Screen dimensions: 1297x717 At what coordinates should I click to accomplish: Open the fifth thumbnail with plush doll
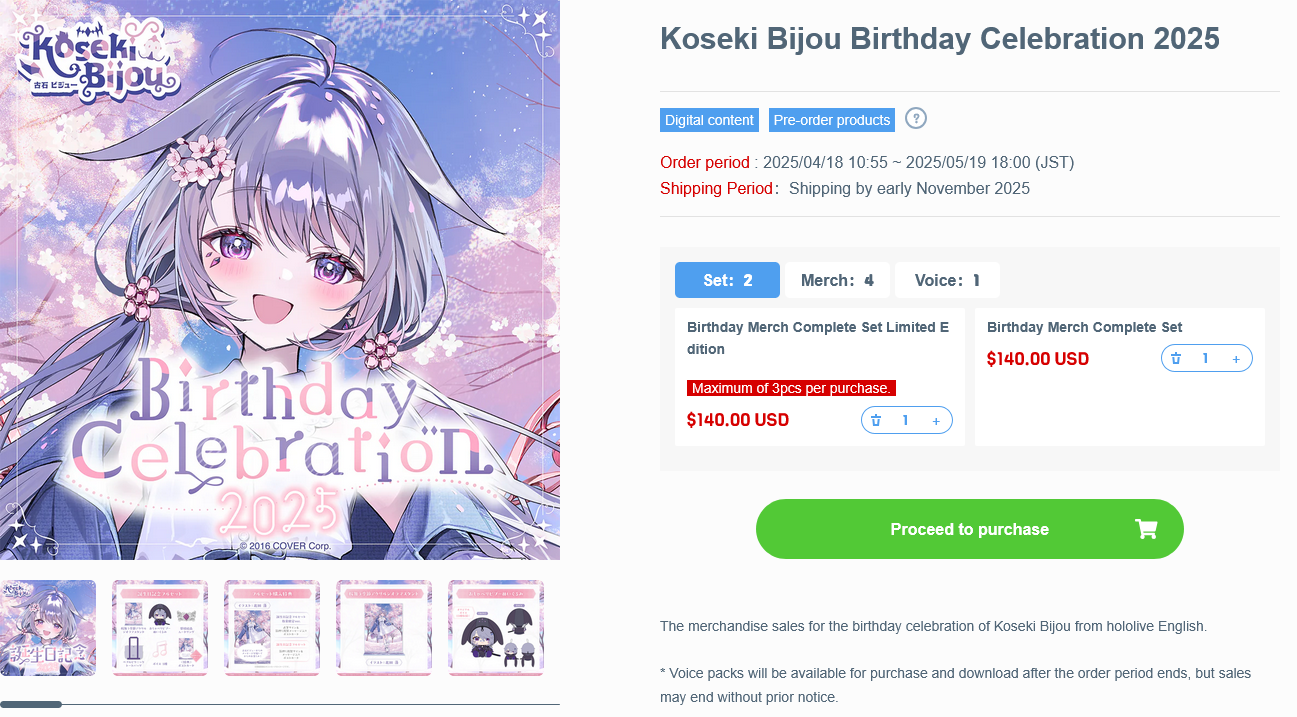(496, 628)
